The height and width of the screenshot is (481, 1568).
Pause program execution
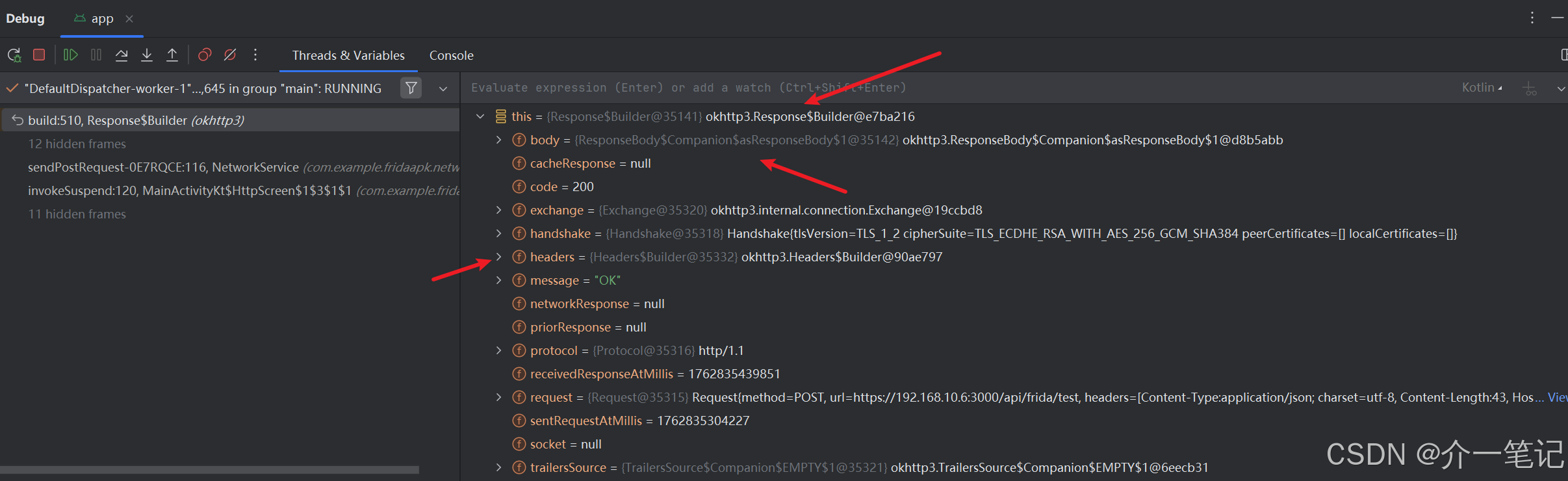[96, 55]
